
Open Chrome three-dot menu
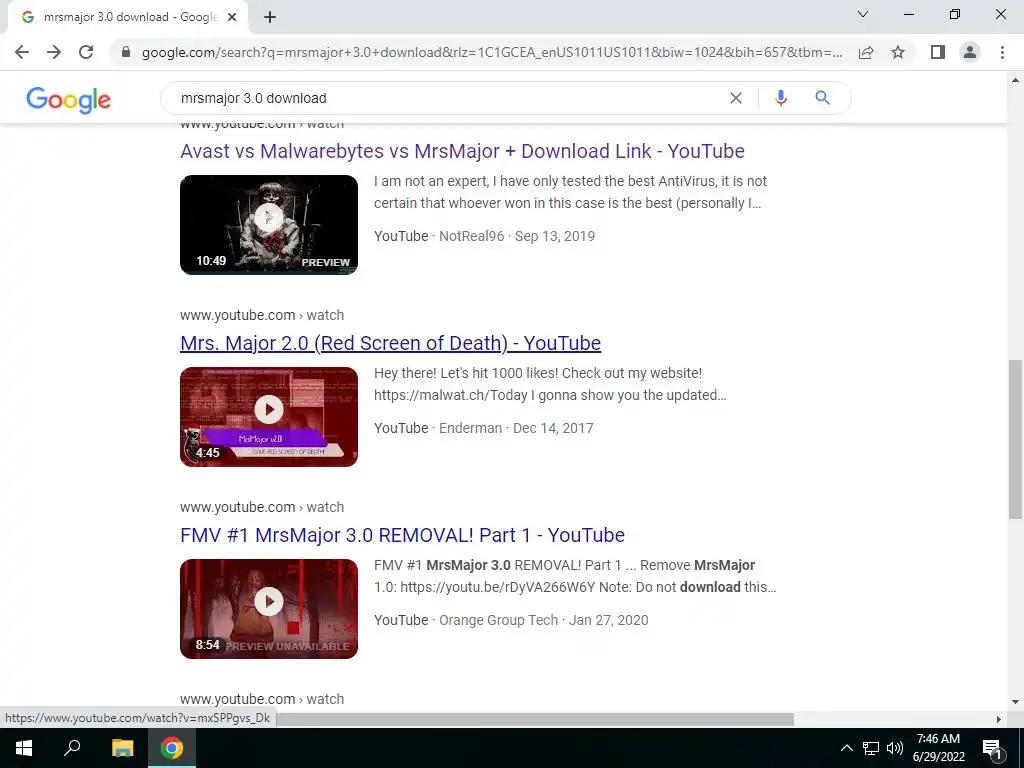1002,52
